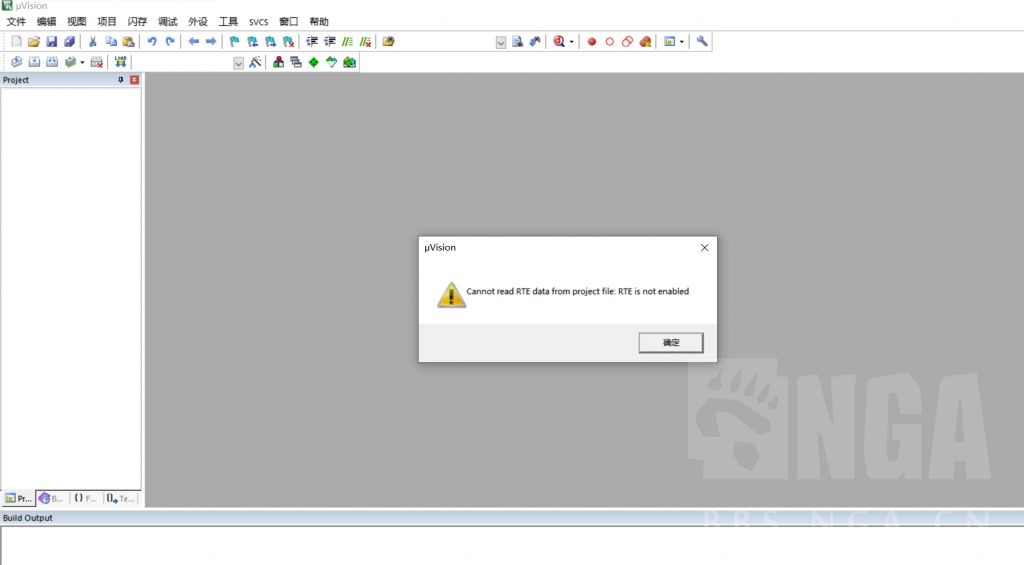The image size is (1024, 565).
Task: Go to the previous bookmark
Action: [x=252, y=42]
